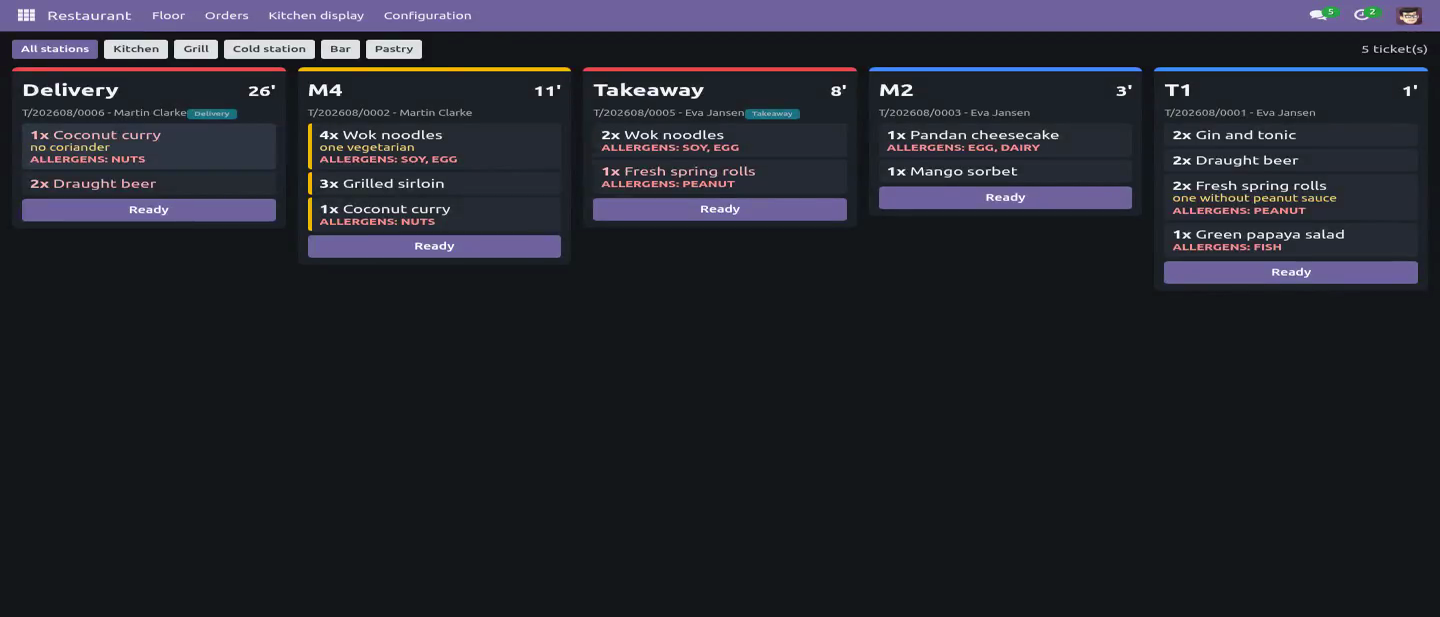
Task: Click the 3x Grilled sirloin line
Action: (434, 184)
